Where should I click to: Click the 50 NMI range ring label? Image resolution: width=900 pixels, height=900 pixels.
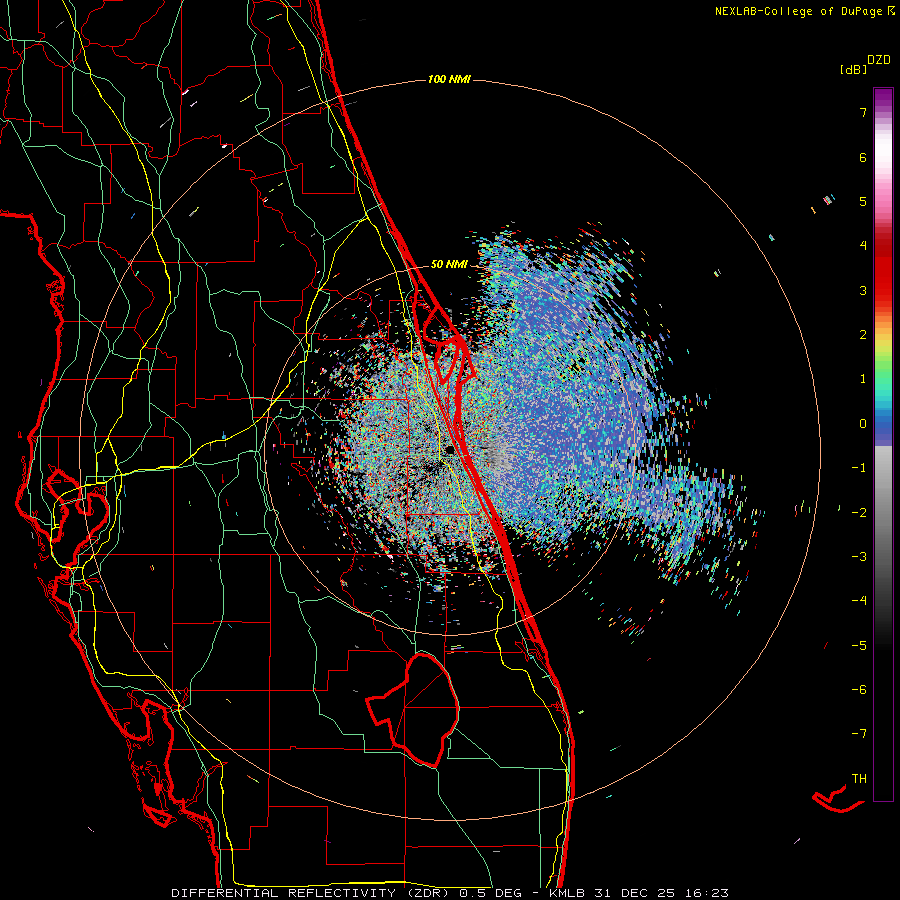click(449, 264)
